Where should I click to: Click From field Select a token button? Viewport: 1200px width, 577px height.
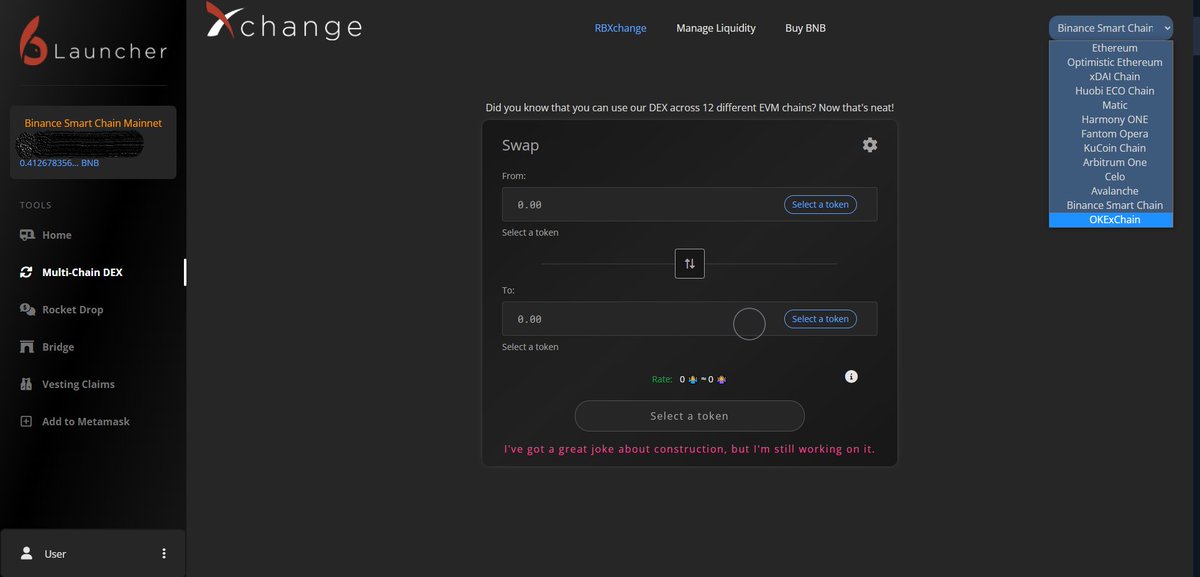click(820, 204)
